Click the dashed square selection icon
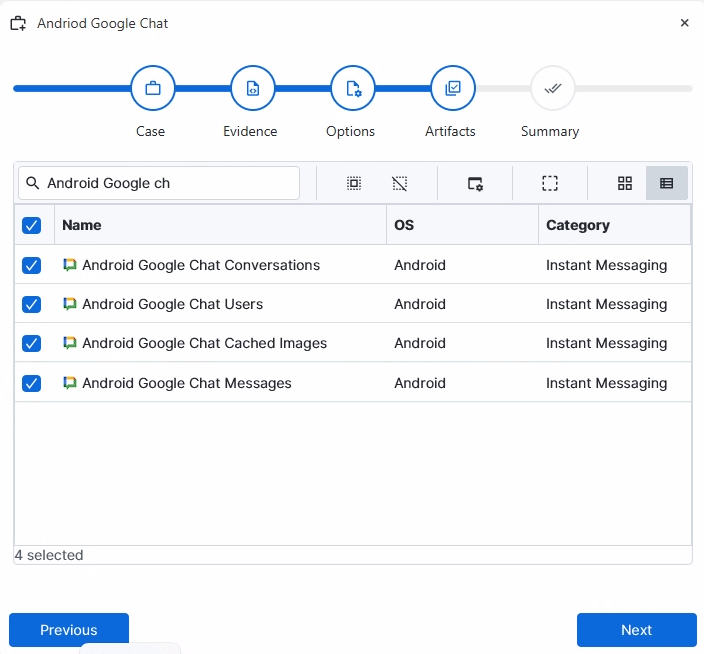 [550, 183]
